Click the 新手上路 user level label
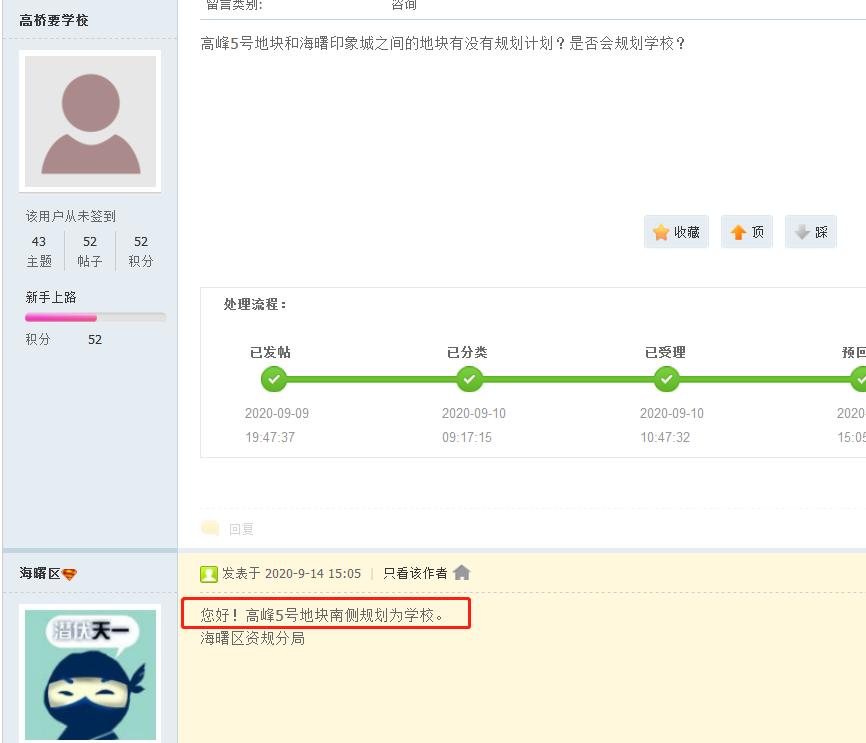The width and height of the screenshot is (866, 743). [51, 297]
